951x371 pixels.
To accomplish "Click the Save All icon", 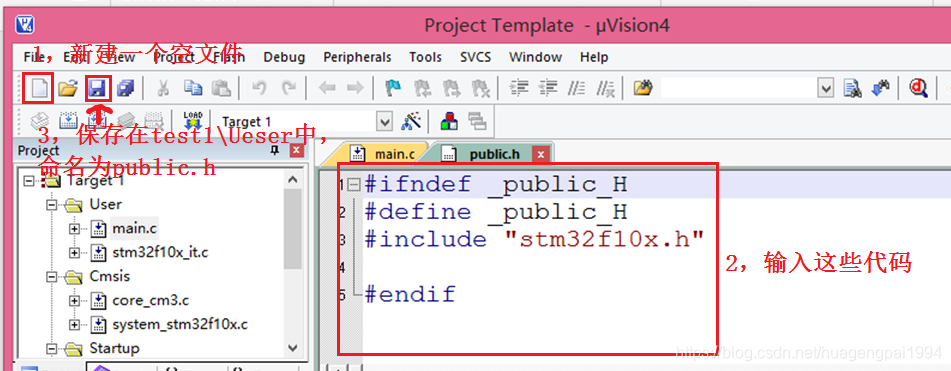I will [125, 89].
